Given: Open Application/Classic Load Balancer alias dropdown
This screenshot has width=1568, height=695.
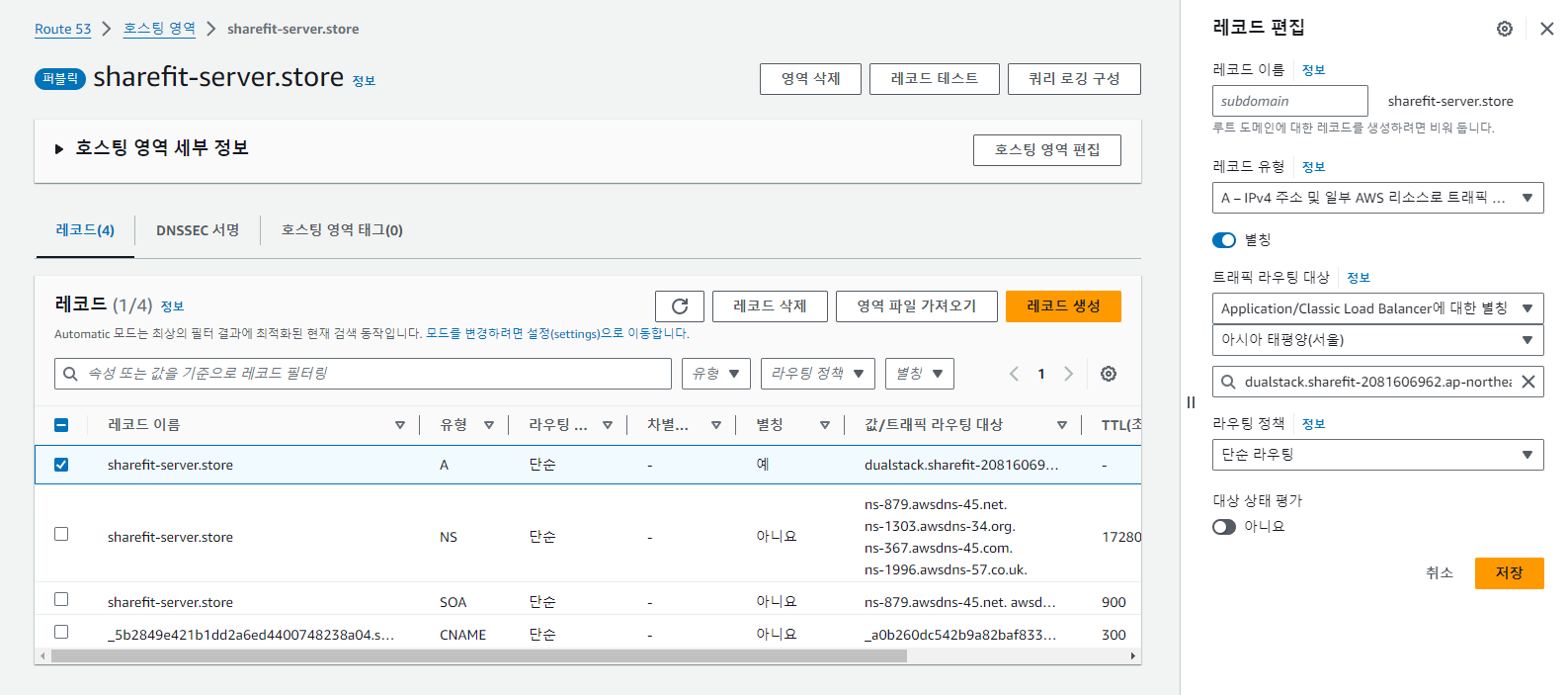Looking at the screenshot, I should pos(1378,308).
